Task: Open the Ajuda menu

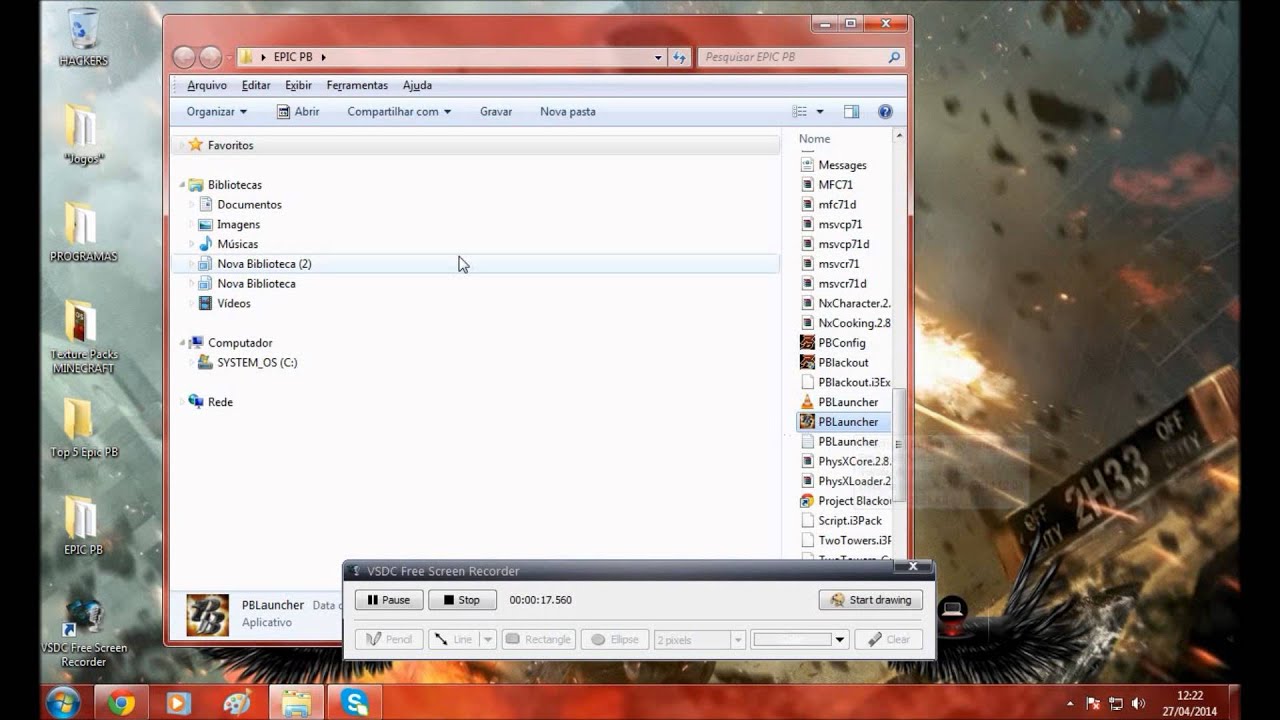Action: tap(417, 86)
